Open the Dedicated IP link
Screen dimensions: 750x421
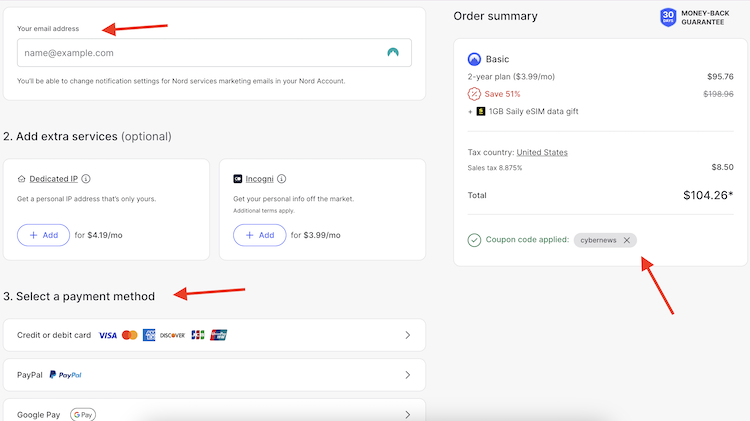point(54,179)
